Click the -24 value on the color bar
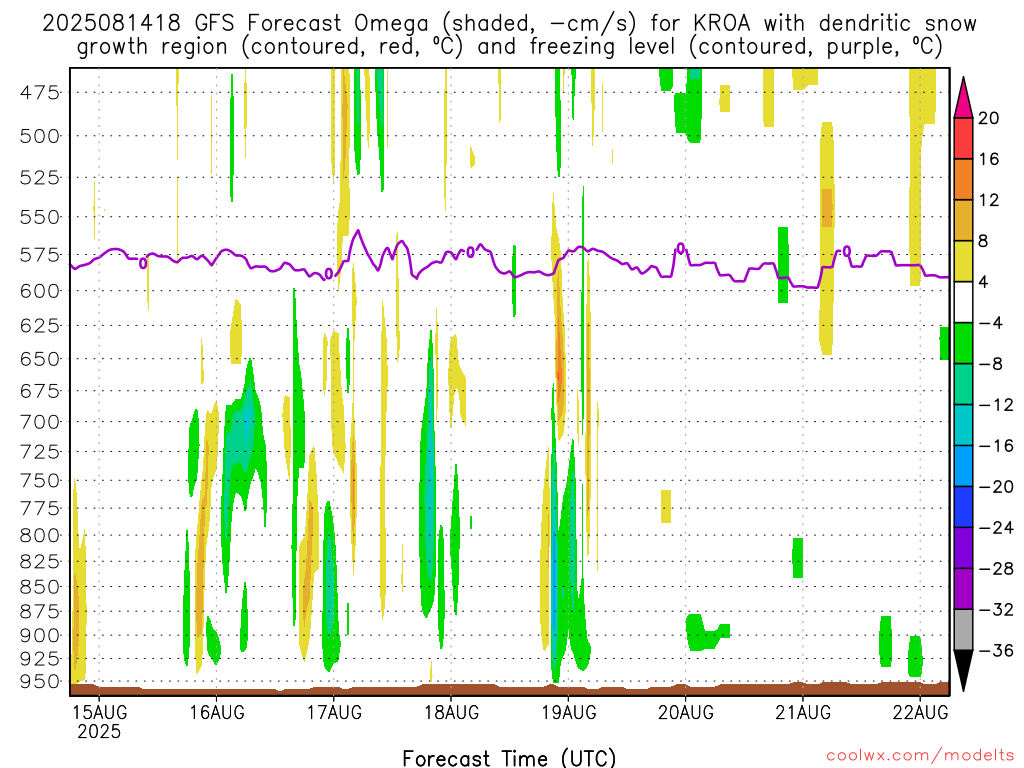 click(996, 528)
